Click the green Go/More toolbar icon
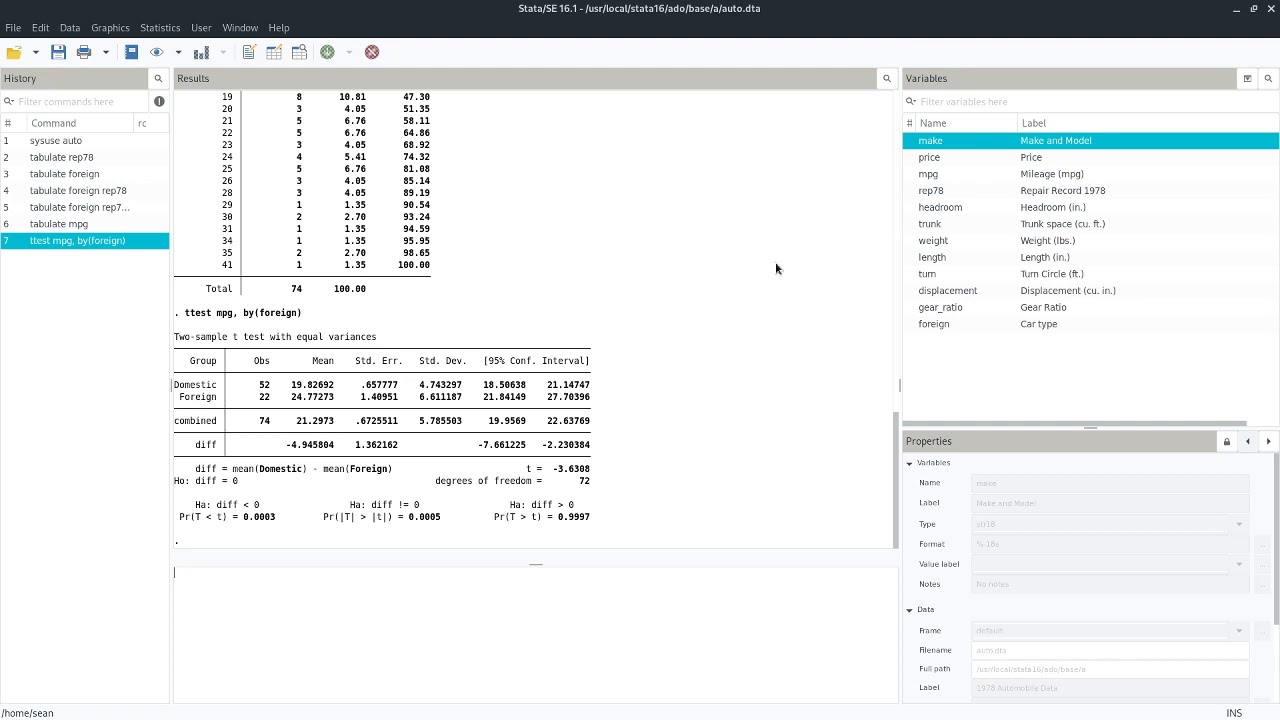 point(327,52)
